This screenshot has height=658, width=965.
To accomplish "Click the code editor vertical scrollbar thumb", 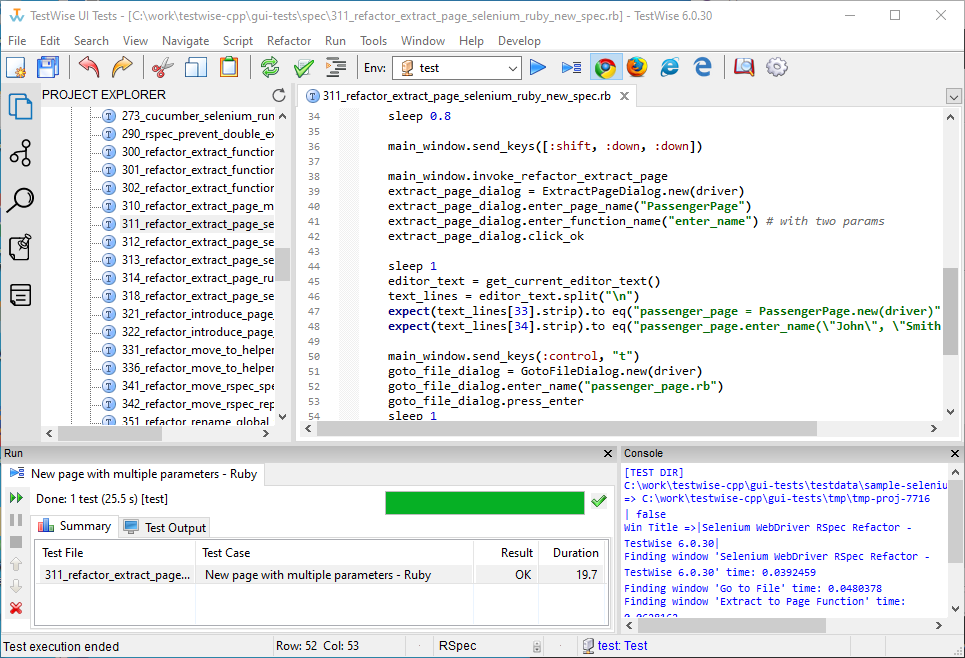I will tap(950, 311).
